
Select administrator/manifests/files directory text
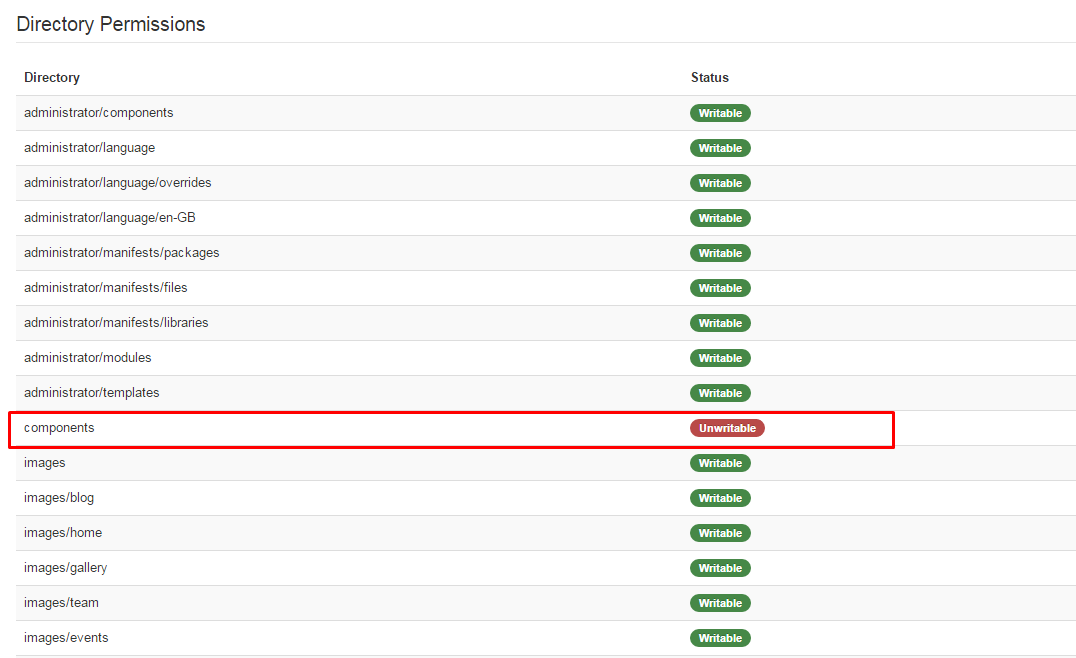tap(106, 287)
